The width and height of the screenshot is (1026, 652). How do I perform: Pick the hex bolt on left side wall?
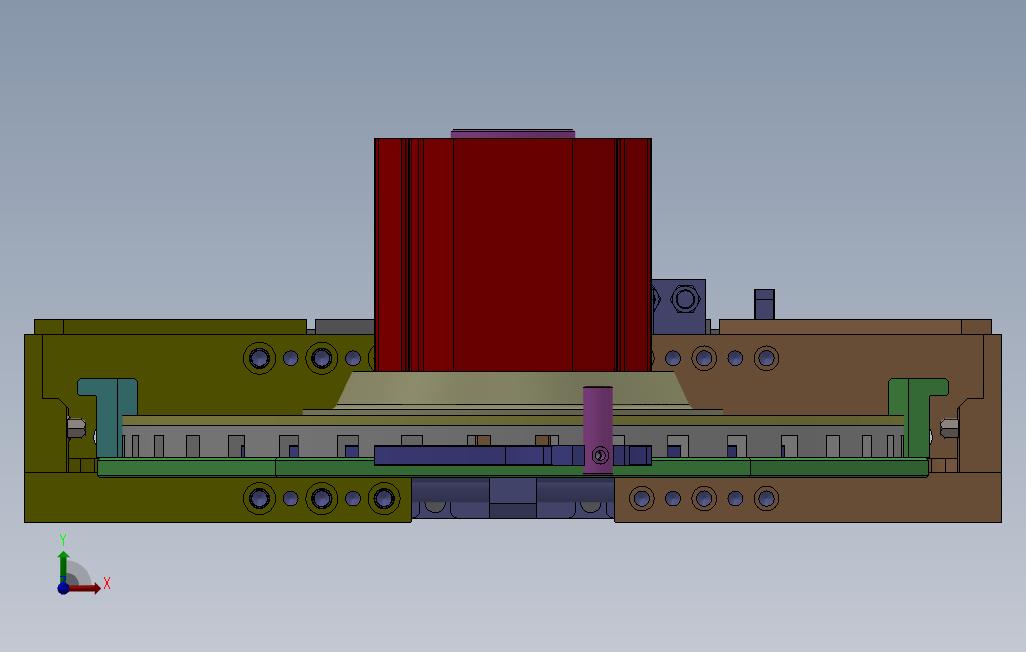77,429
